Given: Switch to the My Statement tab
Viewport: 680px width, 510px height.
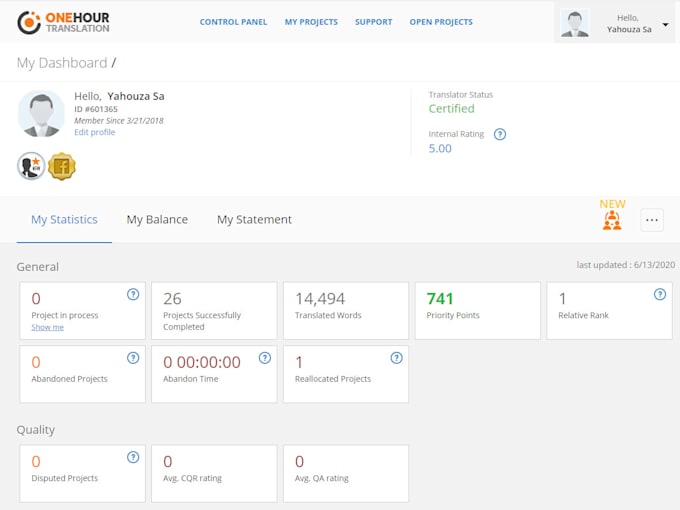Looking at the screenshot, I should point(254,220).
